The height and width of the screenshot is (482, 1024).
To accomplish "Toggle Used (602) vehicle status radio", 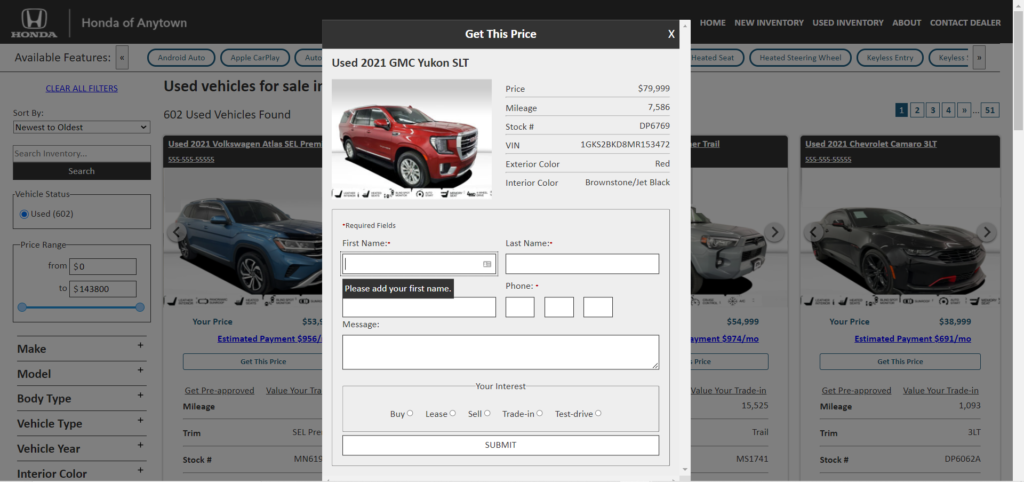I will click(x=24, y=214).
